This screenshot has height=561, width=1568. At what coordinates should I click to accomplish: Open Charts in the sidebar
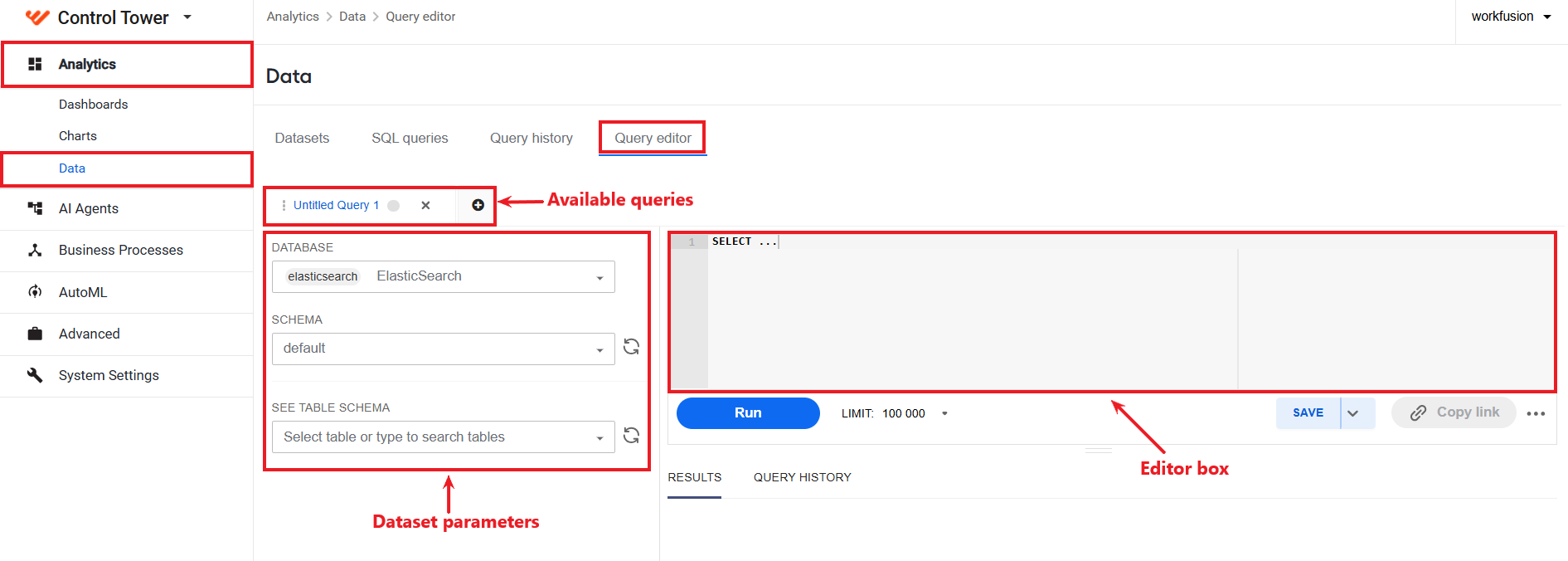pos(78,135)
